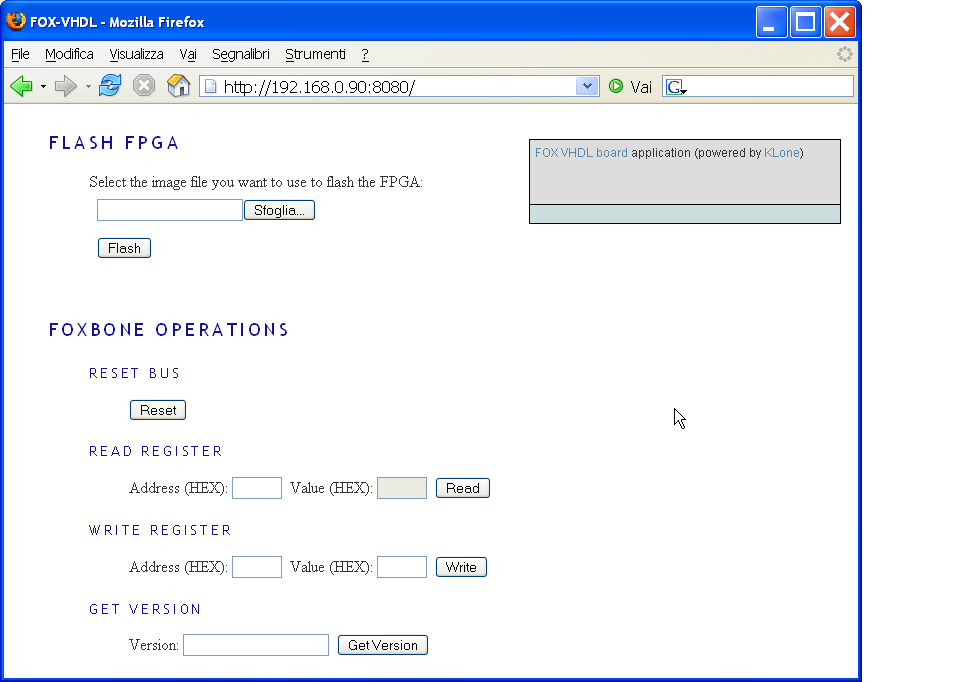Click the Read button

pos(463,488)
